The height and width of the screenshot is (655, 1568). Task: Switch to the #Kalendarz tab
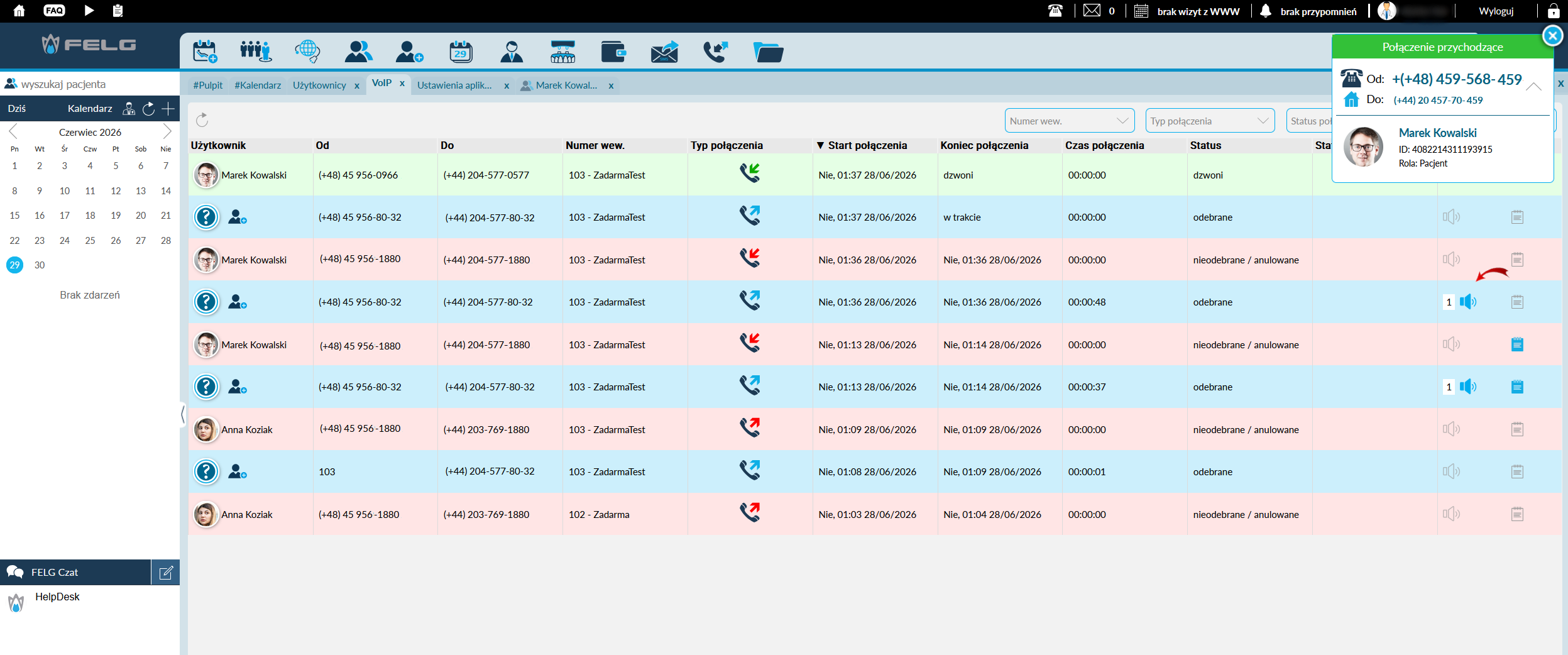258,85
